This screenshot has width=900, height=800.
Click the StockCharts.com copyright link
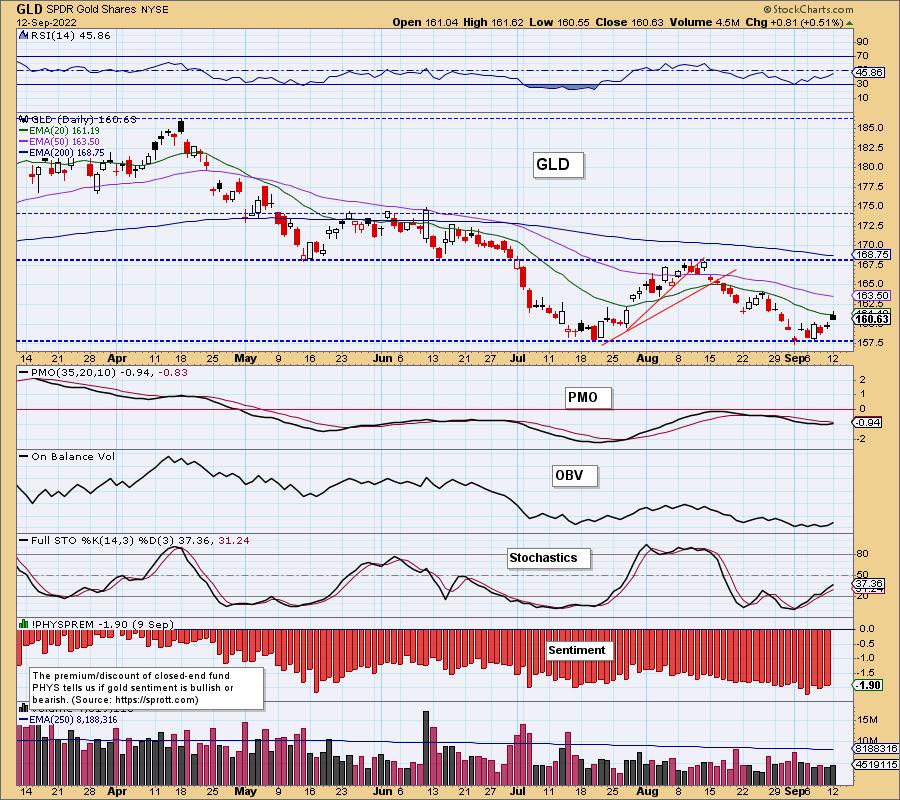coord(808,9)
